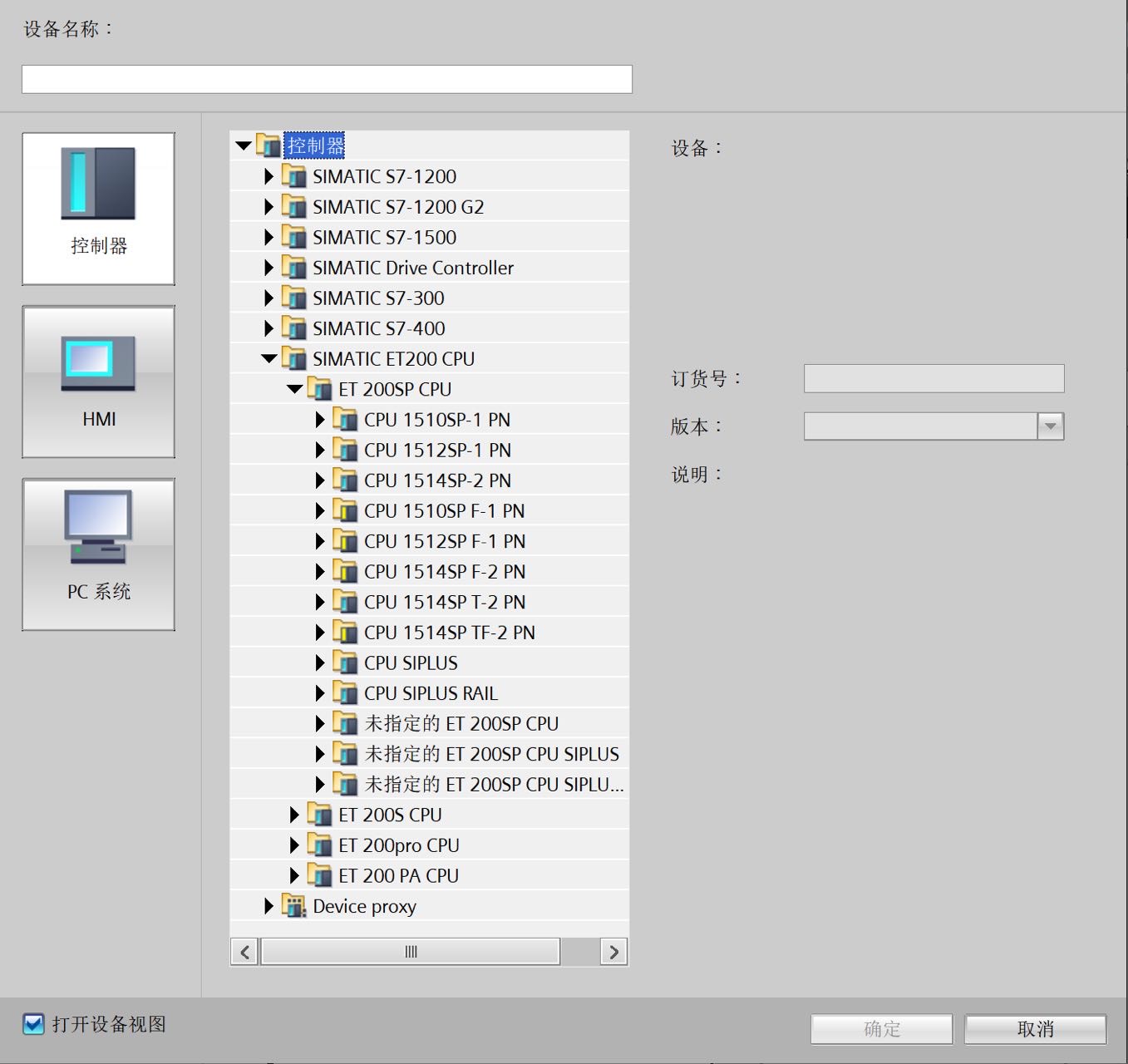Select the PC 系统 device category button
This screenshot has width=1128, height=1064.
pyautogui.click(x=99, y=554)
